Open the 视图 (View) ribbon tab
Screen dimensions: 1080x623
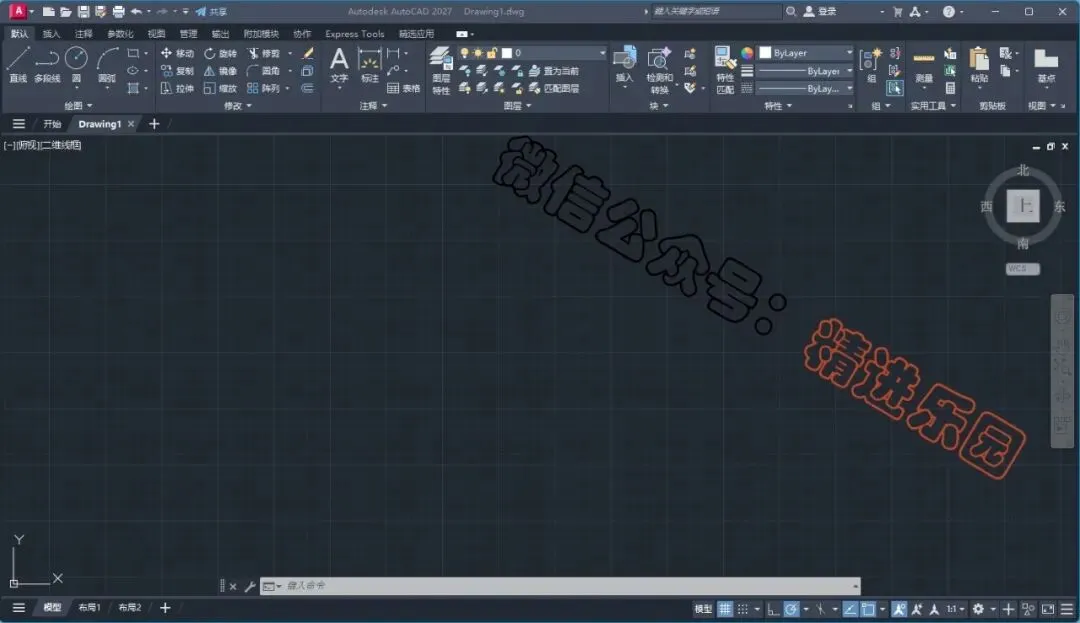tap(156, 34)
